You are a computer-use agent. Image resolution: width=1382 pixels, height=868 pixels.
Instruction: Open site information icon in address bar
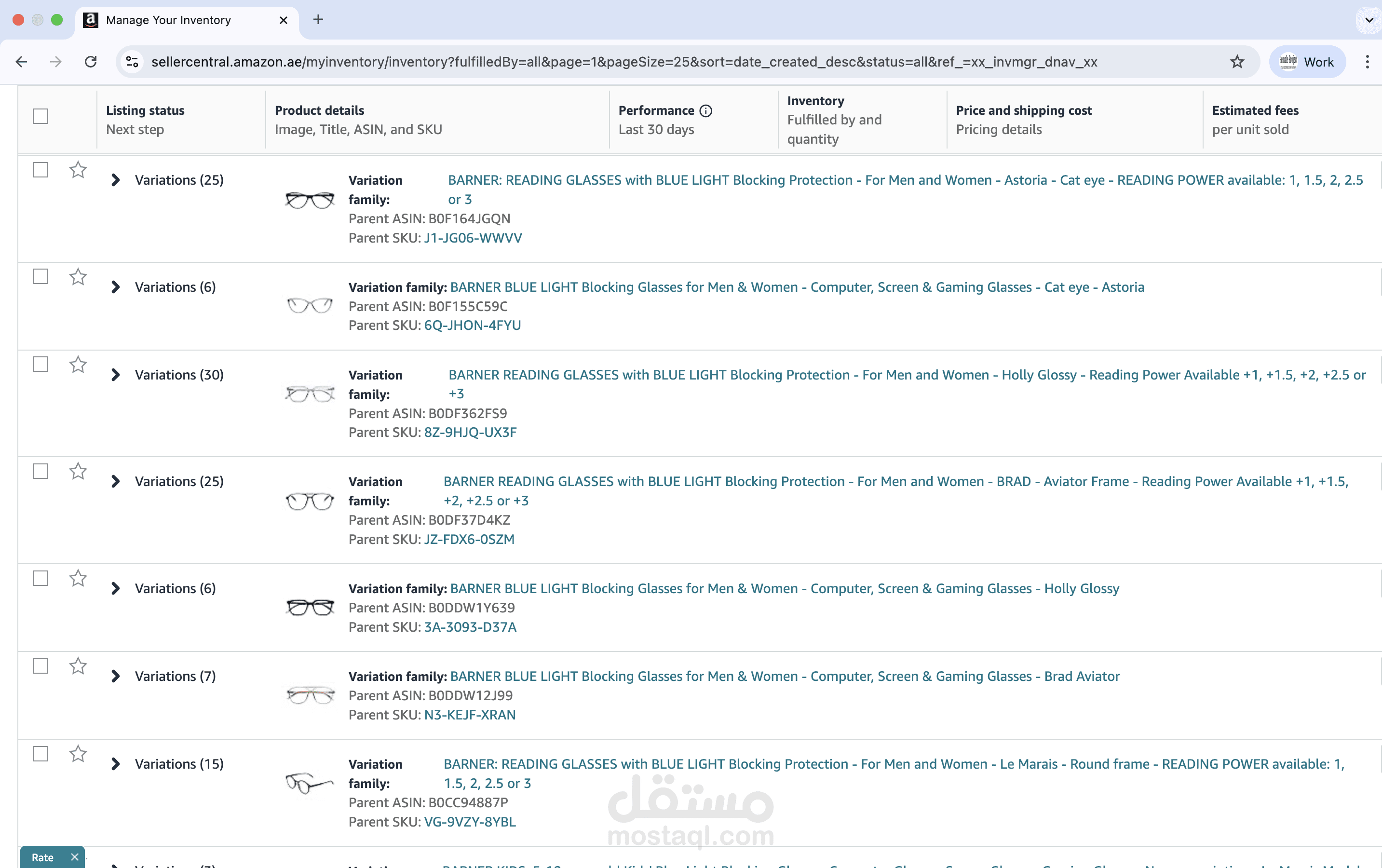(x=133, y=61)
